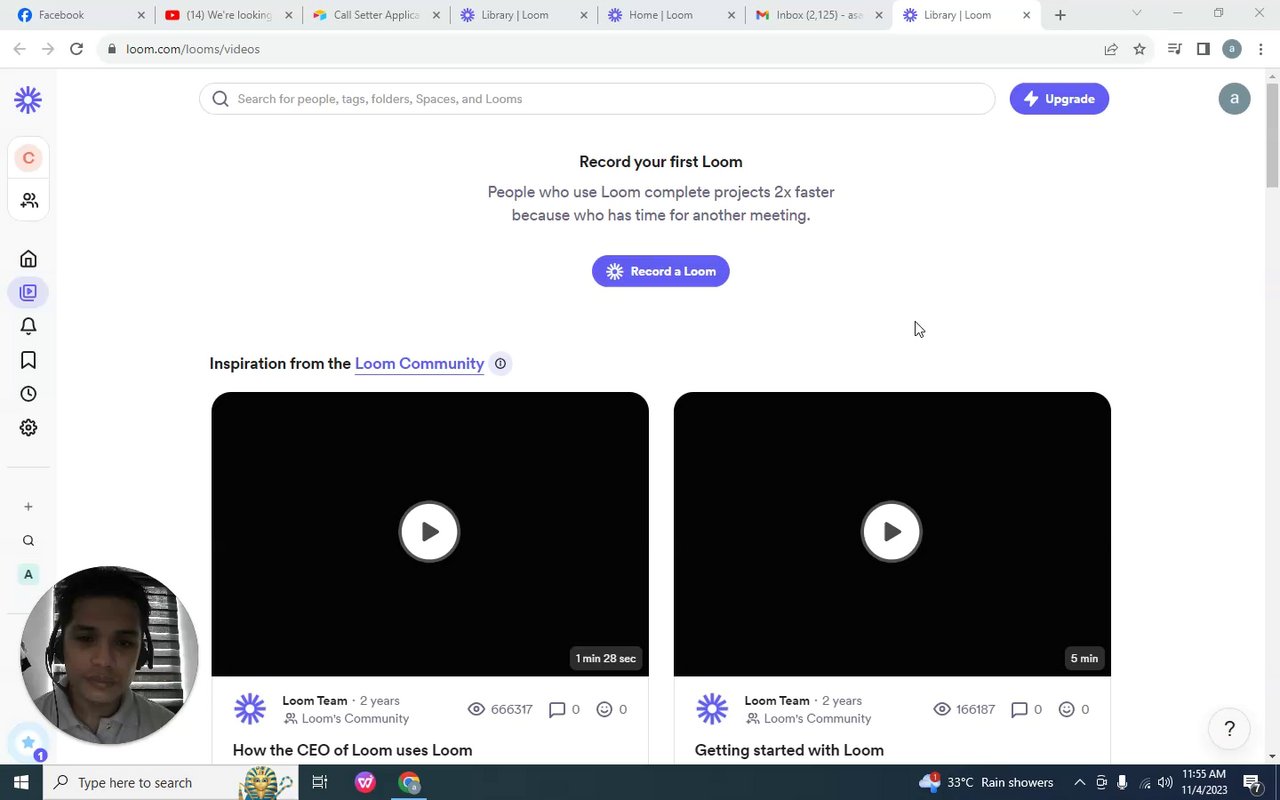Click the sidebar magnifier search icon
The width and height of the screenshot is (1280, 800).
(28, 541)
